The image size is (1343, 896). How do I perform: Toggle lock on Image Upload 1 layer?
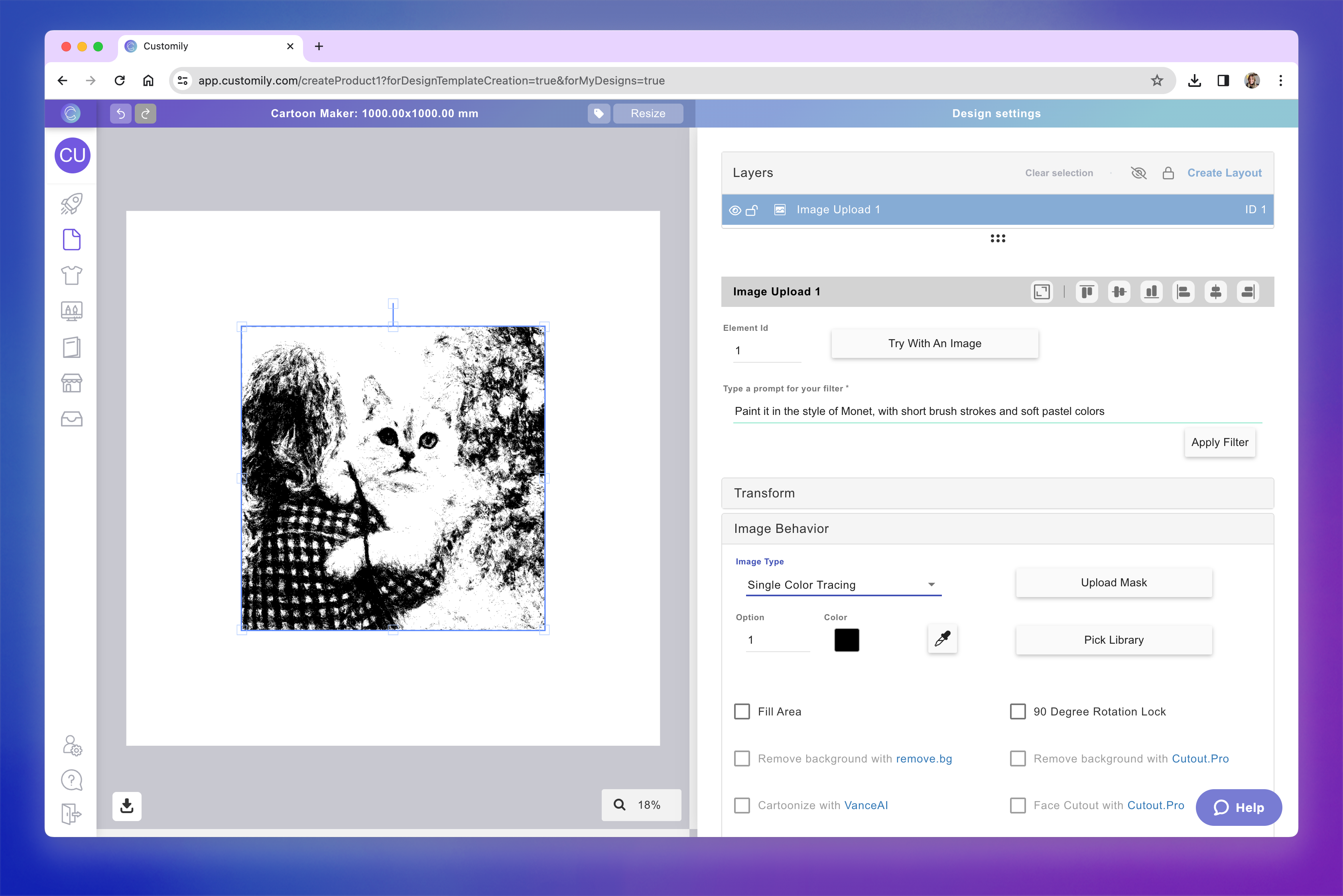(752, 210)
